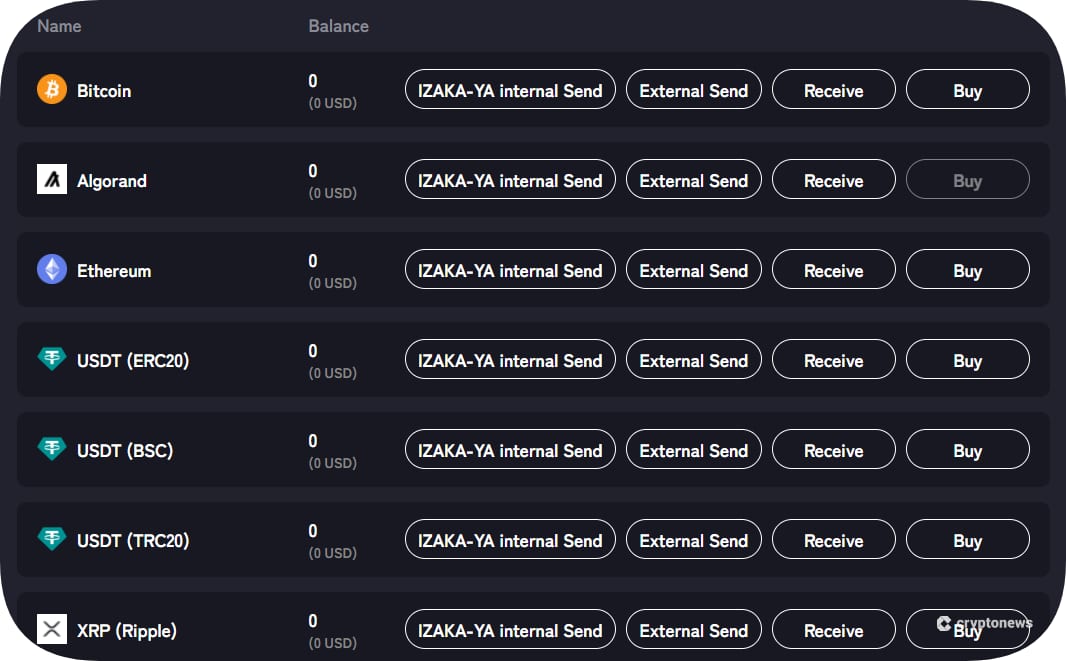1066x661 pixels.
Task: Click the USDT (TRC20) balance value 0
Action: point(313,530)
